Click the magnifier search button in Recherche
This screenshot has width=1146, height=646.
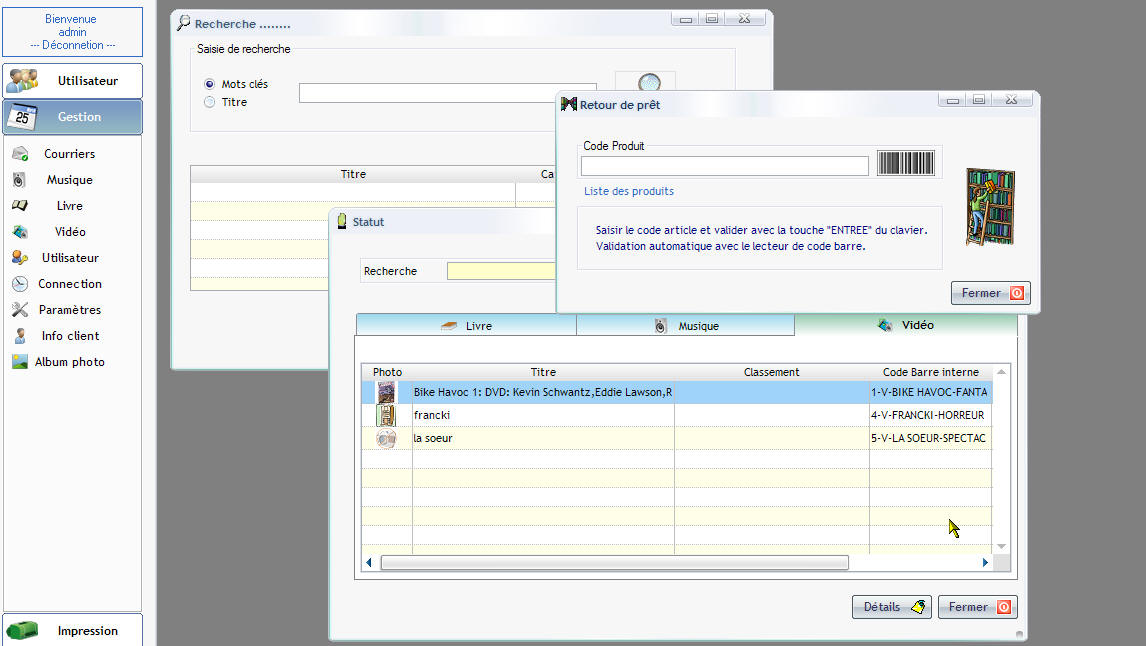[648, 83]
